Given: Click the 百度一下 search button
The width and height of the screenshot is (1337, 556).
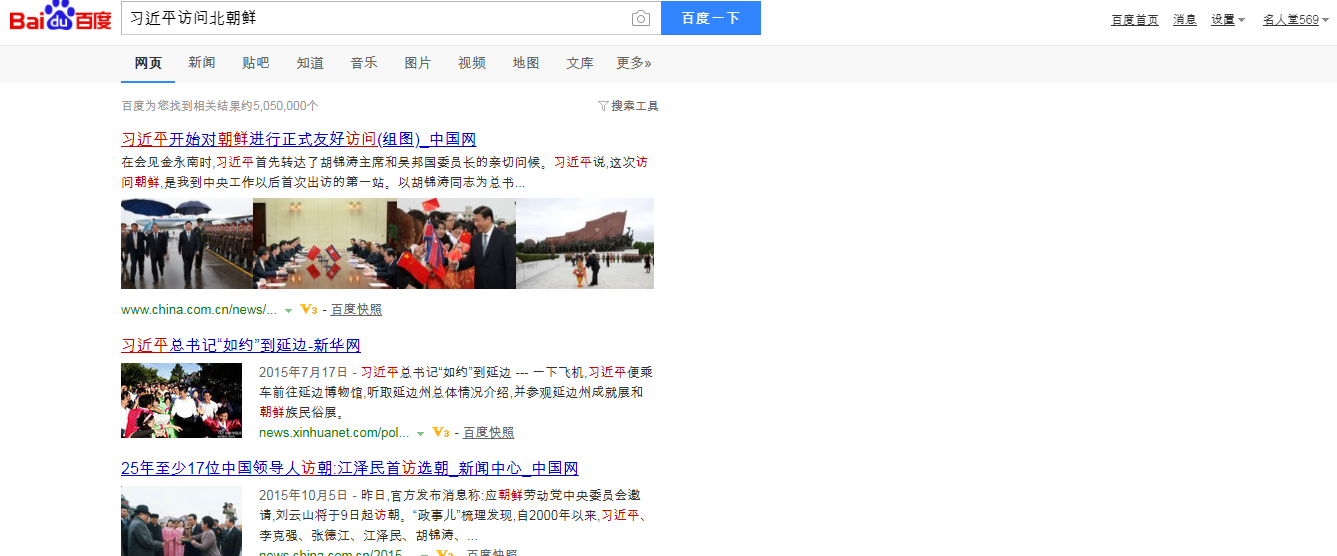Looking at the screenshot, I should point(711,18).
